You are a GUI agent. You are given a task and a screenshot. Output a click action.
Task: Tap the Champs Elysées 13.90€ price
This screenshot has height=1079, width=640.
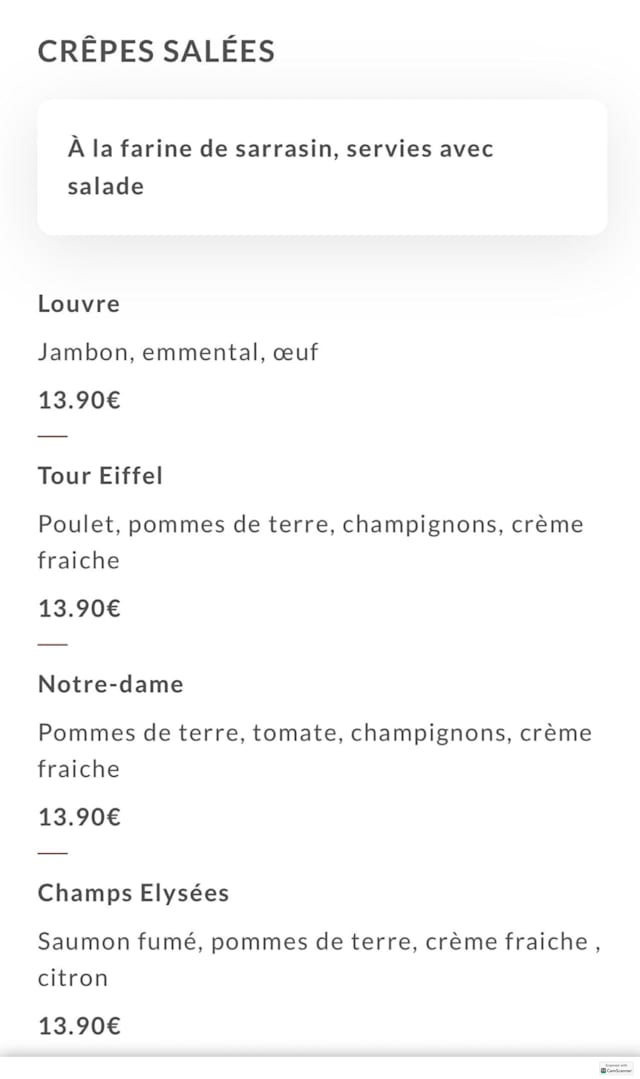(79, 1025)
